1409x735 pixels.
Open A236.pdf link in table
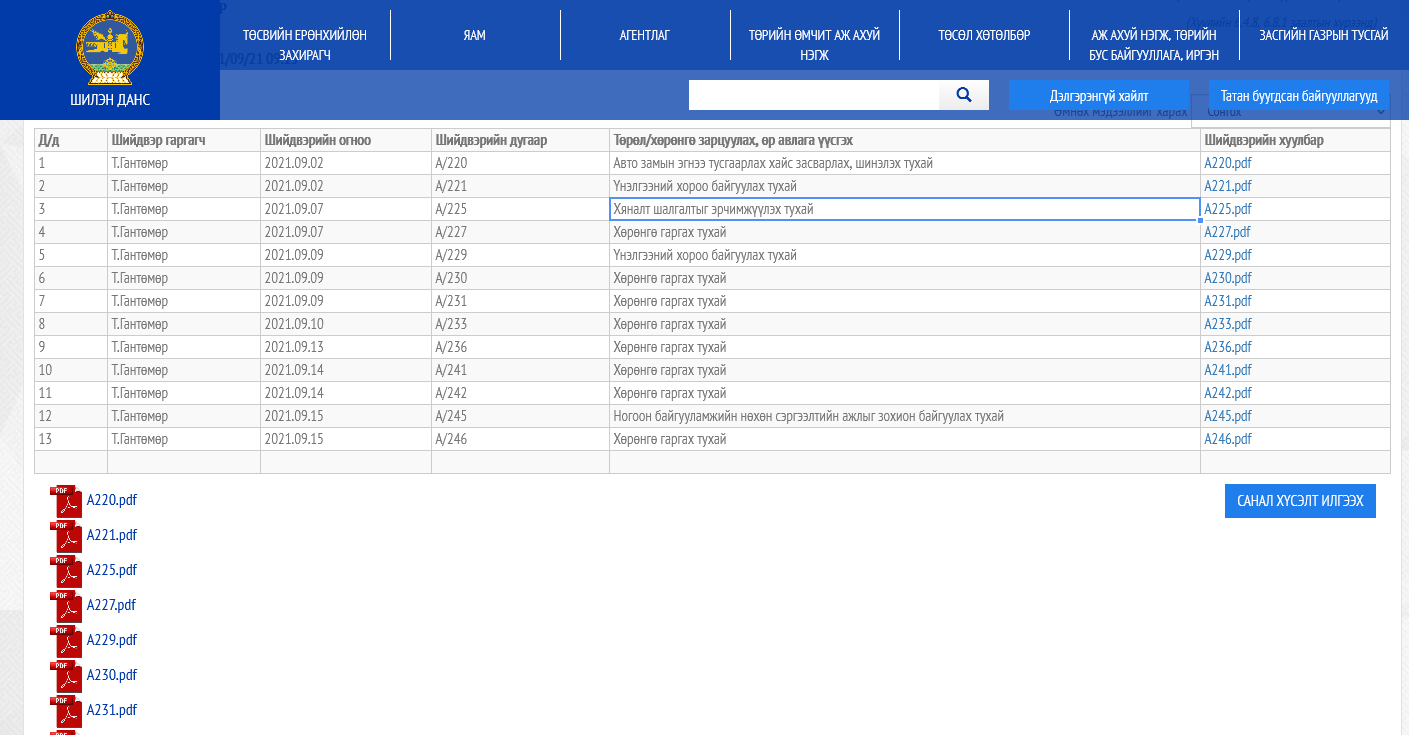1228,347
